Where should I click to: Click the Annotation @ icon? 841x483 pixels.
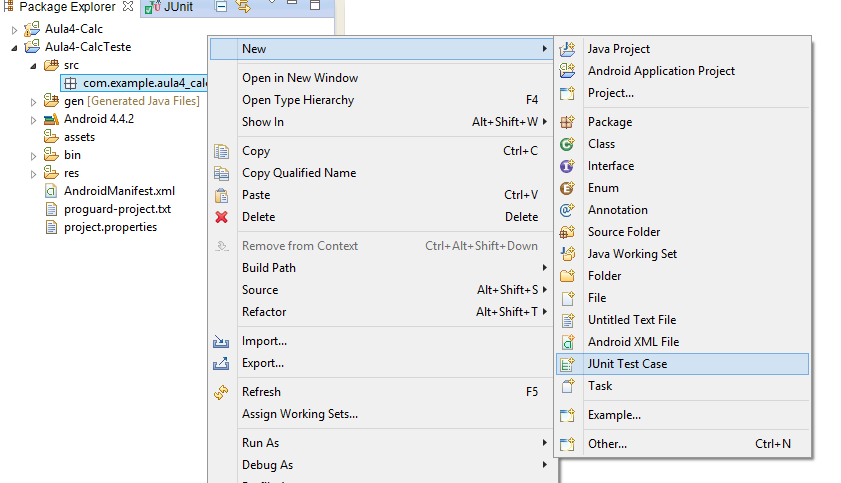click(567, 210)
